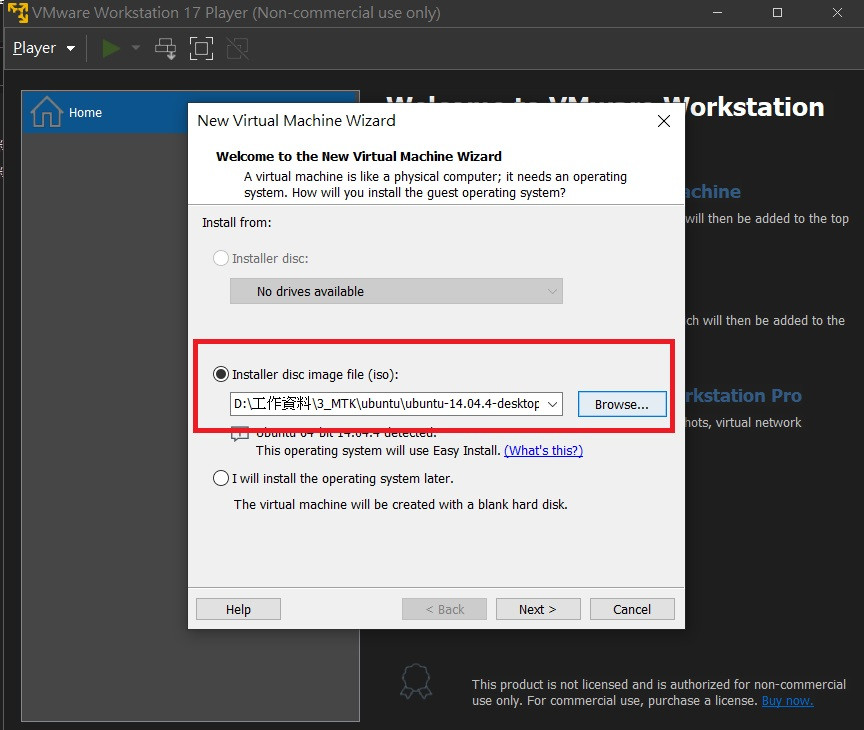Click text 'This operating system will use Easy Install.'
Screen dimensions: 864x730
[x=378, y=451]
